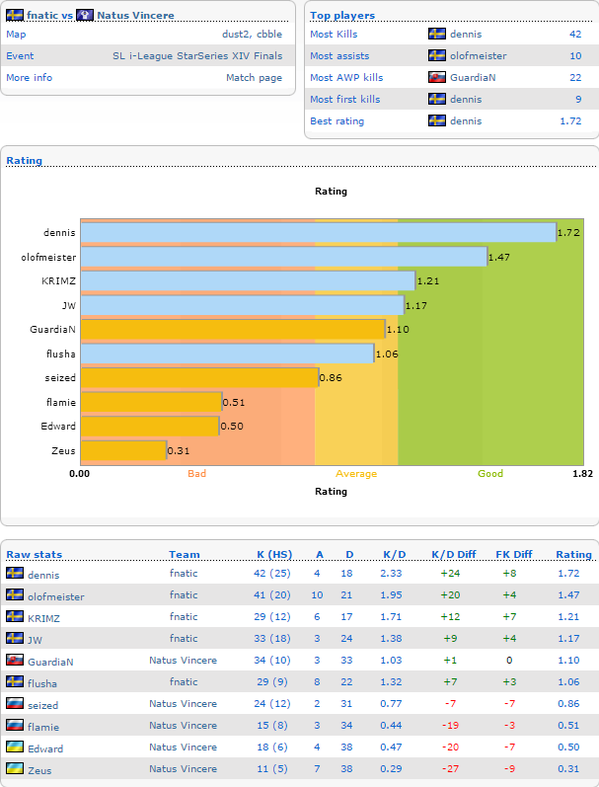
Task: Click the flag in GuardiaN raw stats row
Action: point(15,660)
